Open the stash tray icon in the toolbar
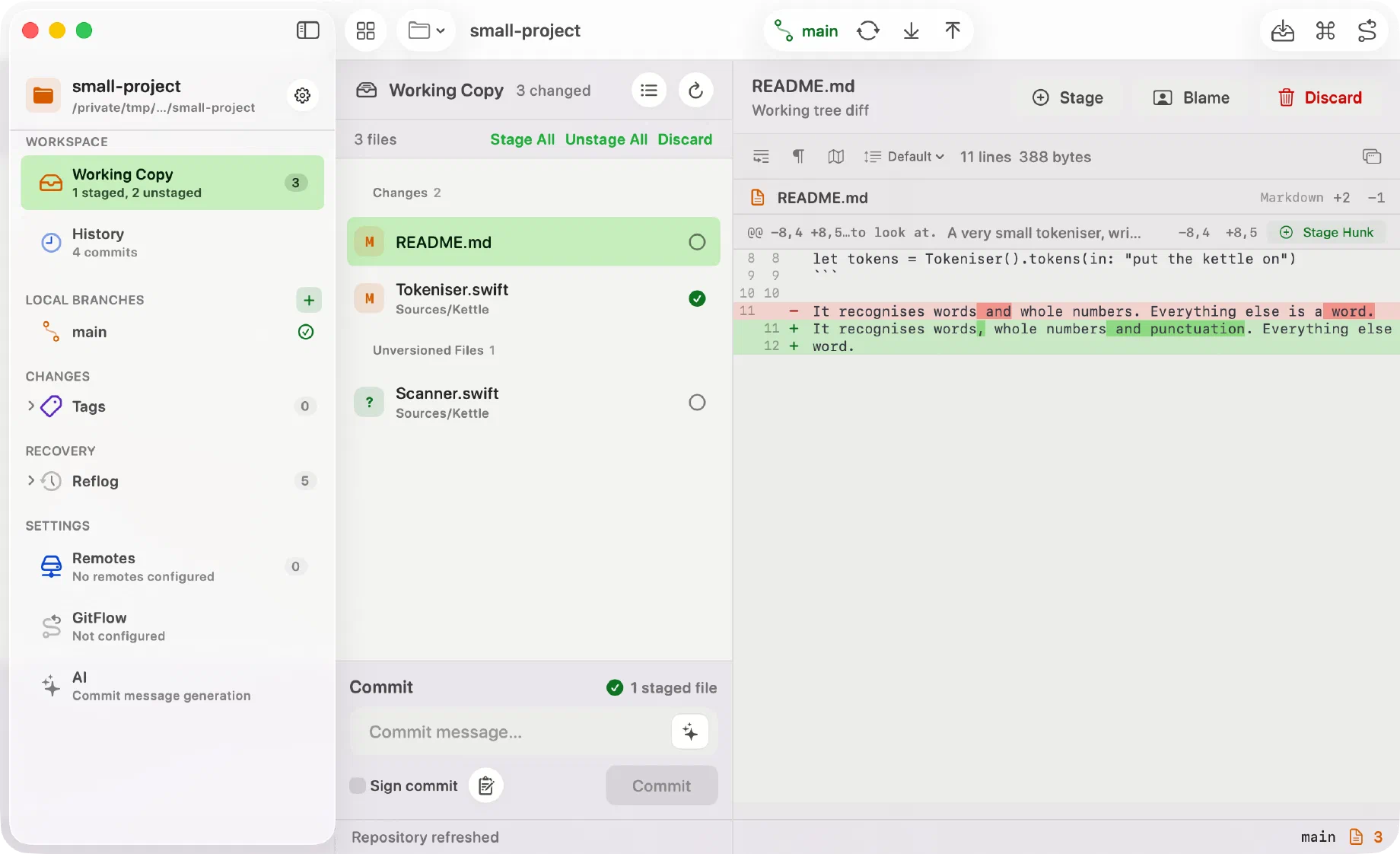The image size is (1400, 854). pyautogui.click(x=1283, y=30)
